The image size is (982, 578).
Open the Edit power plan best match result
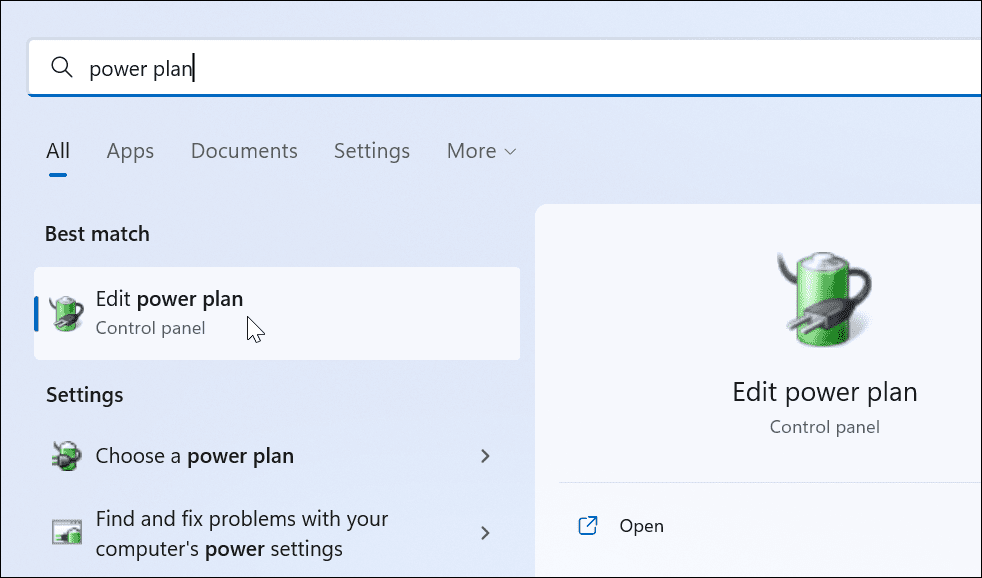(x=276, y=312)
